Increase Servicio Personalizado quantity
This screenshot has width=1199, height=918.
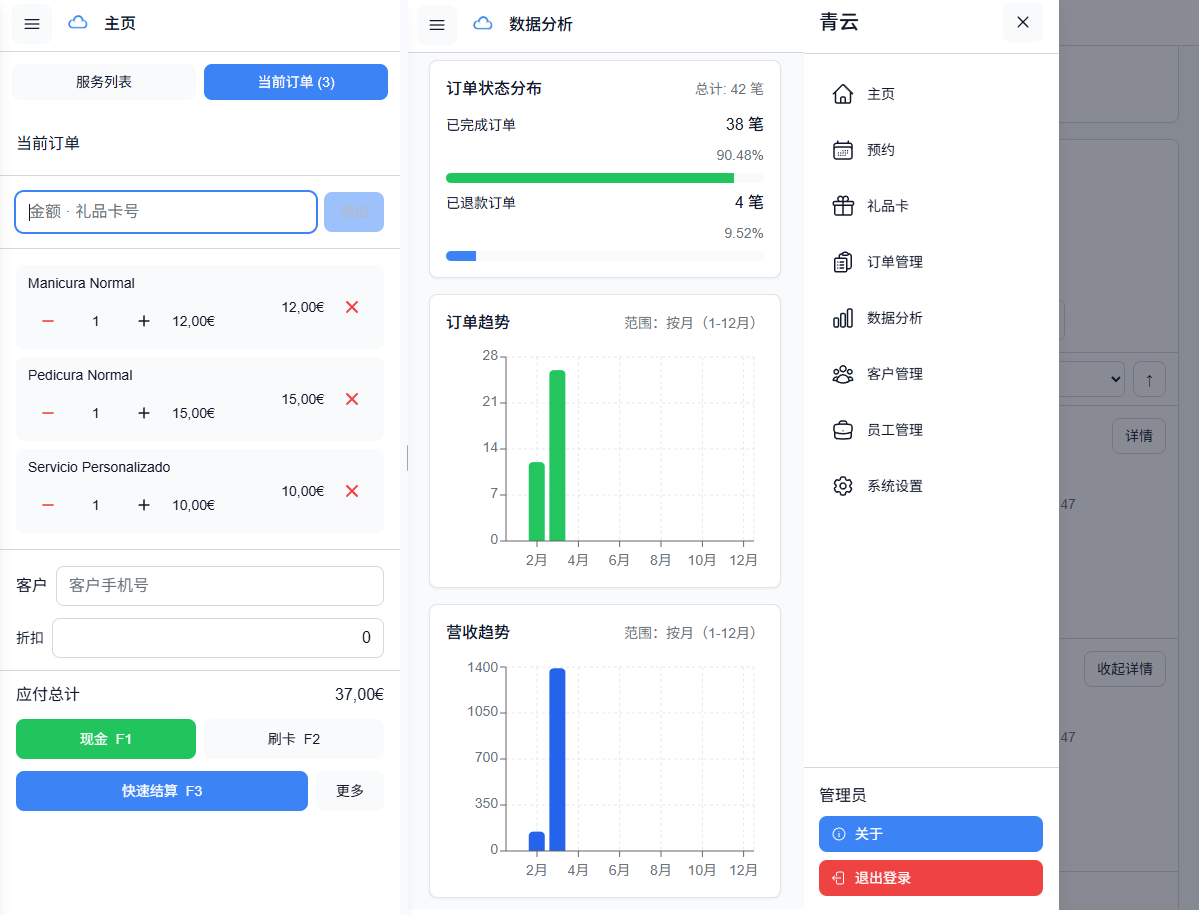[x=144, y=505]
